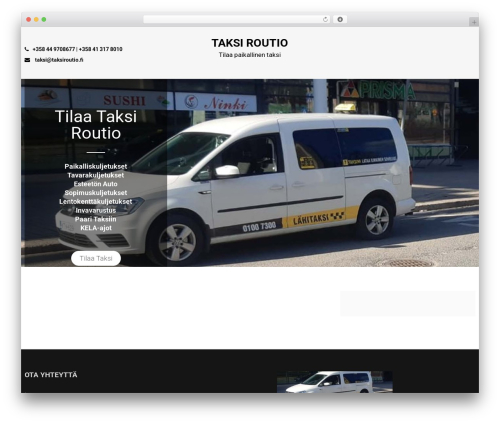The height and width of the screenshot is (423, 500).
Task: Open email link taksi@taksiroutio.fi
Action: [59, 60]
